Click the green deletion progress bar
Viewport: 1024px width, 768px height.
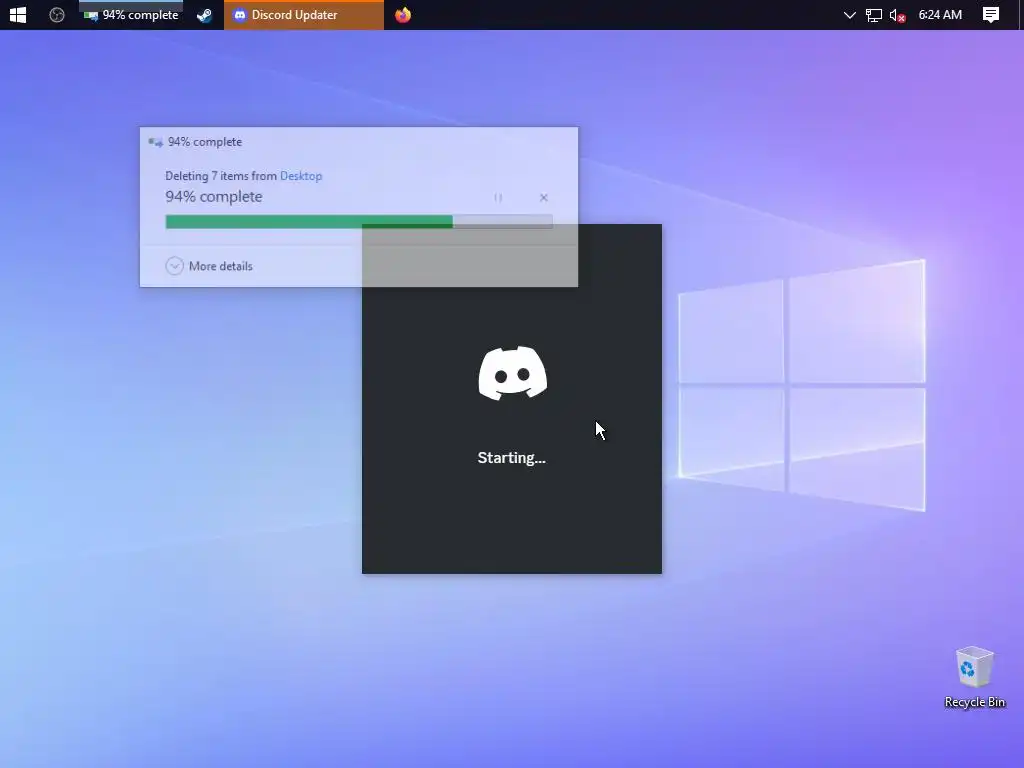pos(359,222)
